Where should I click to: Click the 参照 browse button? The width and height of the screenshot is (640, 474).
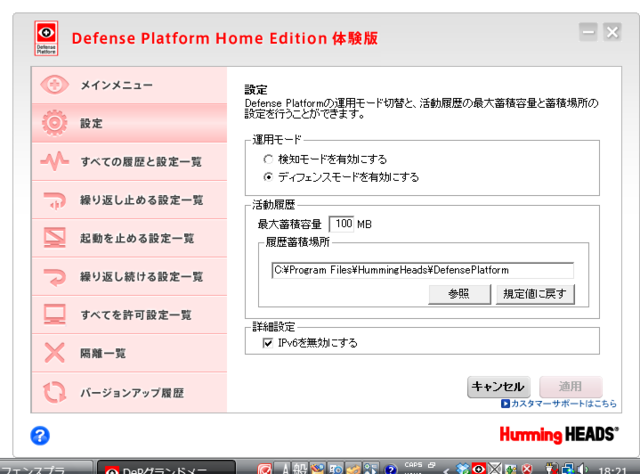459,294
